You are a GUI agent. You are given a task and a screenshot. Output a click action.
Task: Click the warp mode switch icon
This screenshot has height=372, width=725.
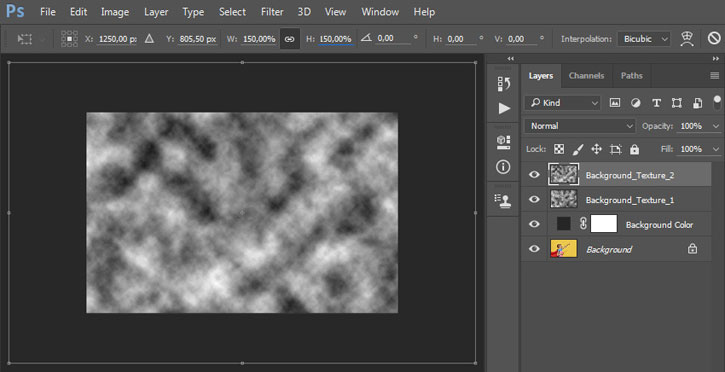click(688, 39)
